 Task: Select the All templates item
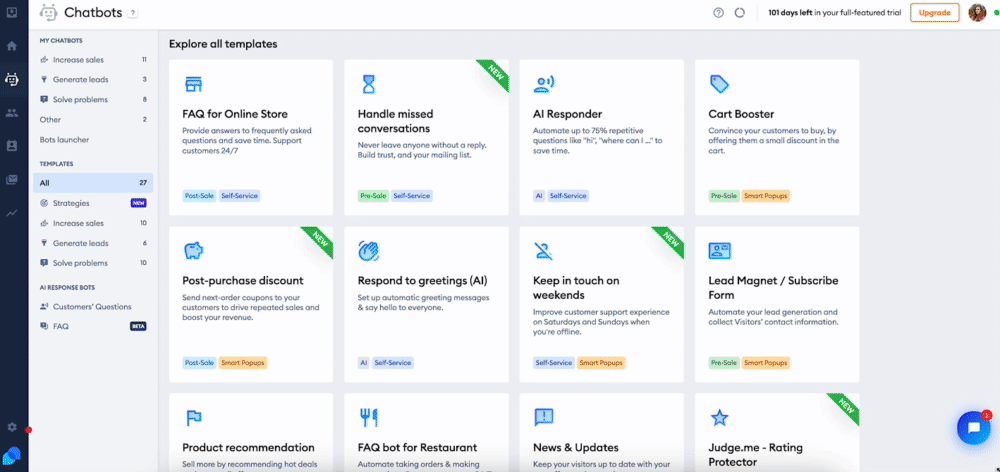(x=93, y=183)
